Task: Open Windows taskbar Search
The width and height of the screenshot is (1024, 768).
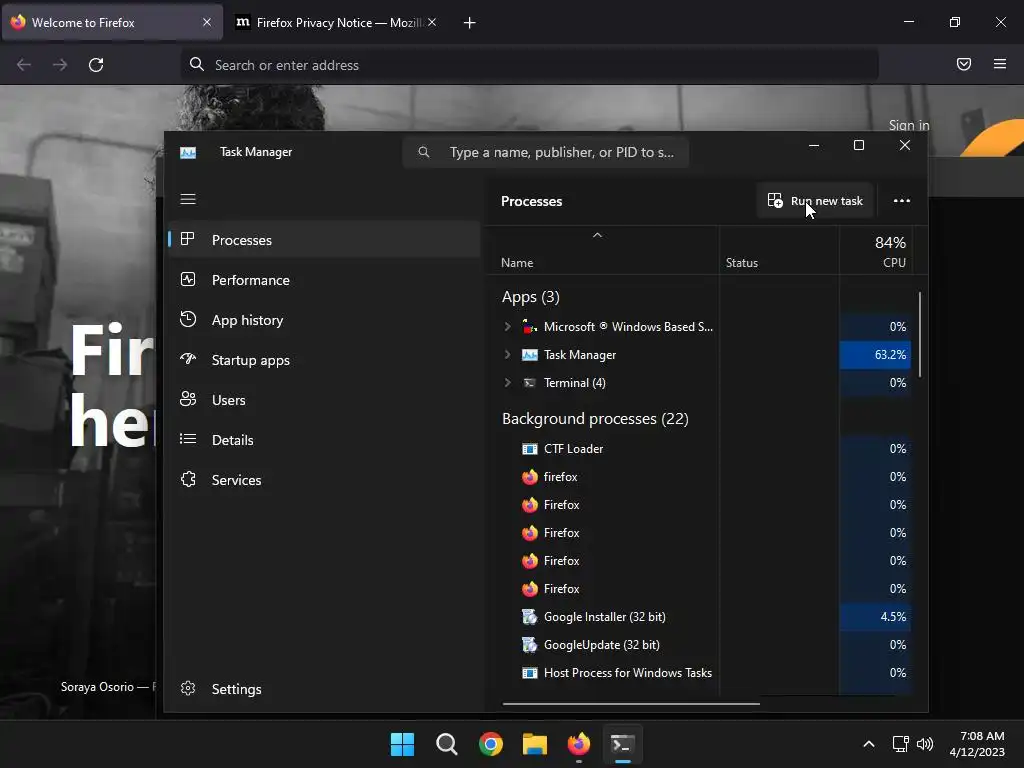Action: tap(447, 744)
